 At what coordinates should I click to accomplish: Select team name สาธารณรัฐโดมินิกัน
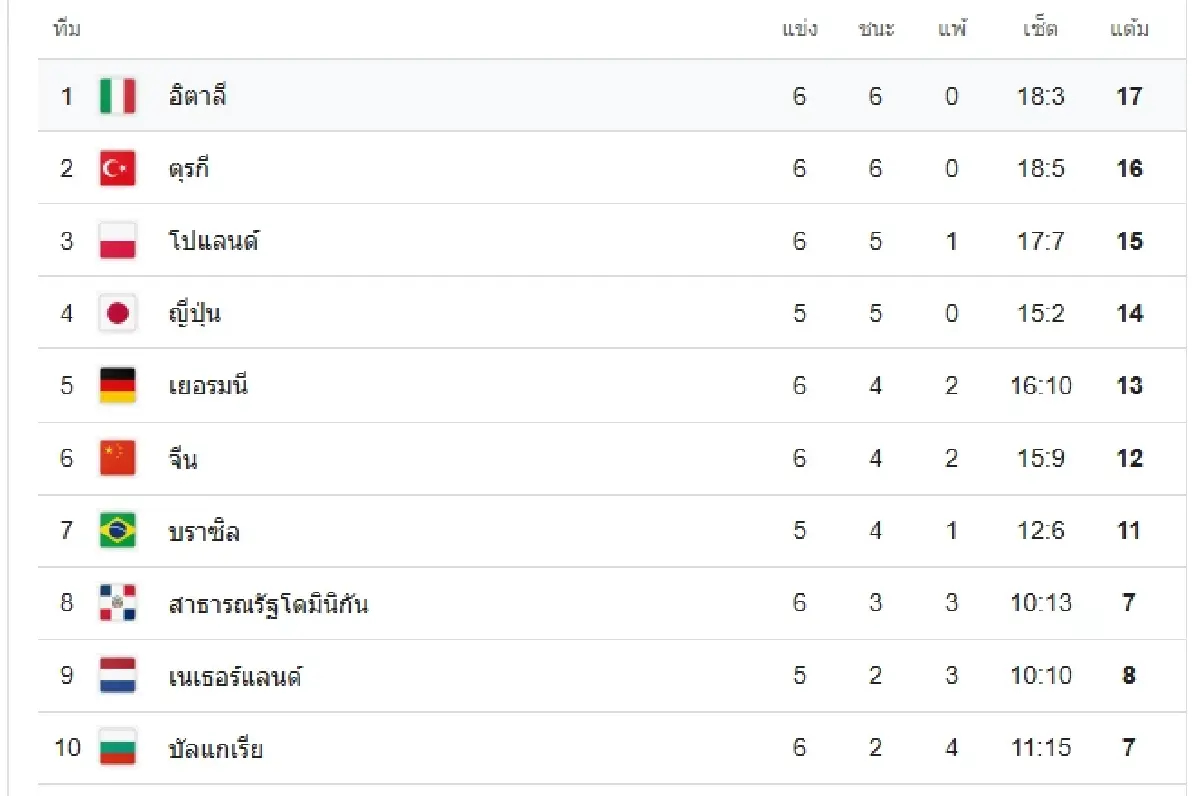coord(268,604)
